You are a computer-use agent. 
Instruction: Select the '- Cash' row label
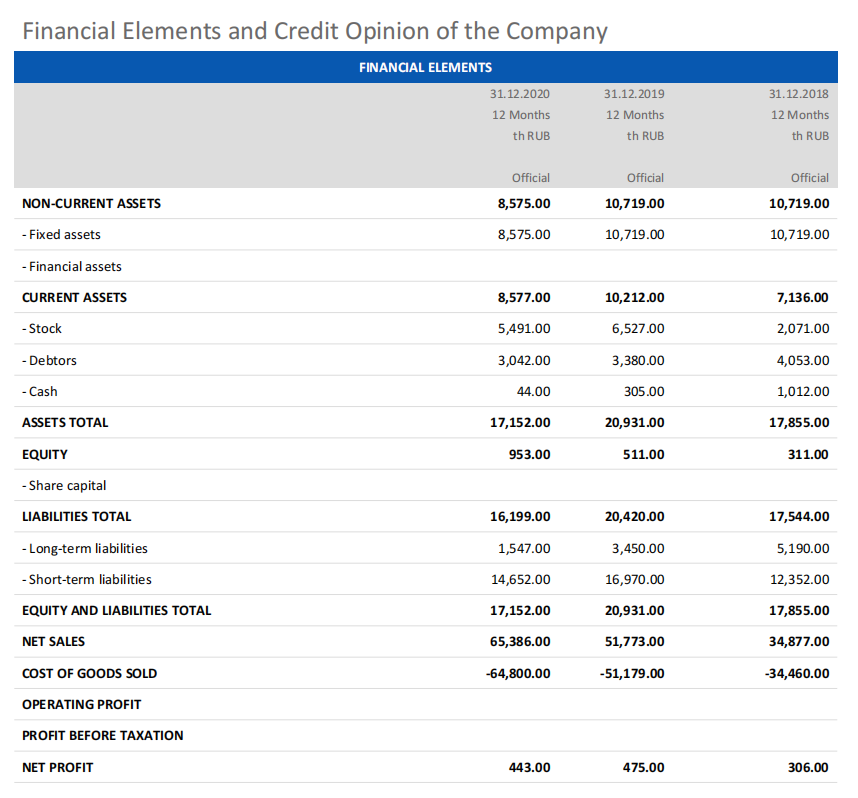[39, 392]
